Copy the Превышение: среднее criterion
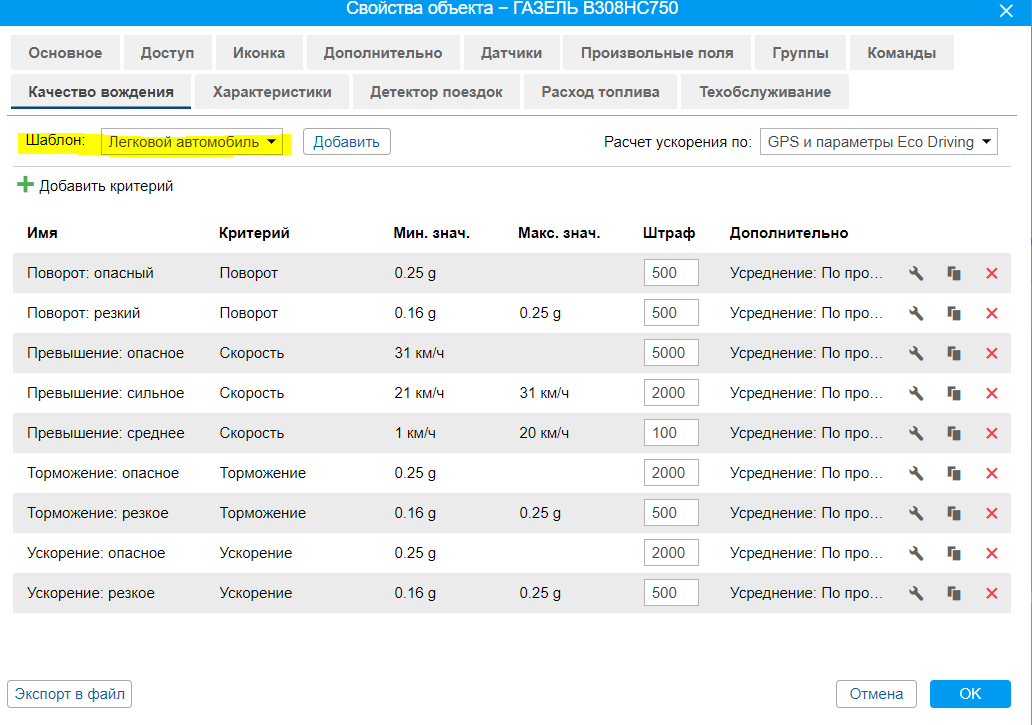This screenshot has height=725, width=1032. [954, 433]
